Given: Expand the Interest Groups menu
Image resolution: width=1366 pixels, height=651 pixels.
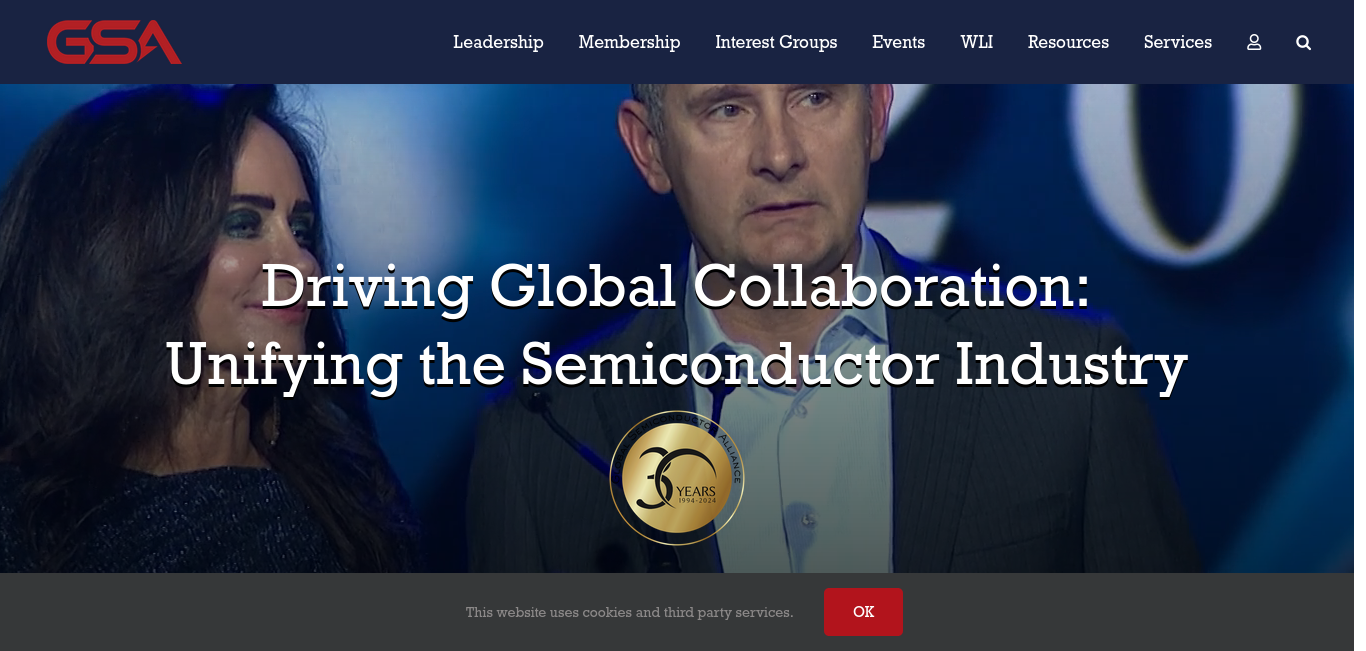Looking at the screenshot, I should coord(776,42).
